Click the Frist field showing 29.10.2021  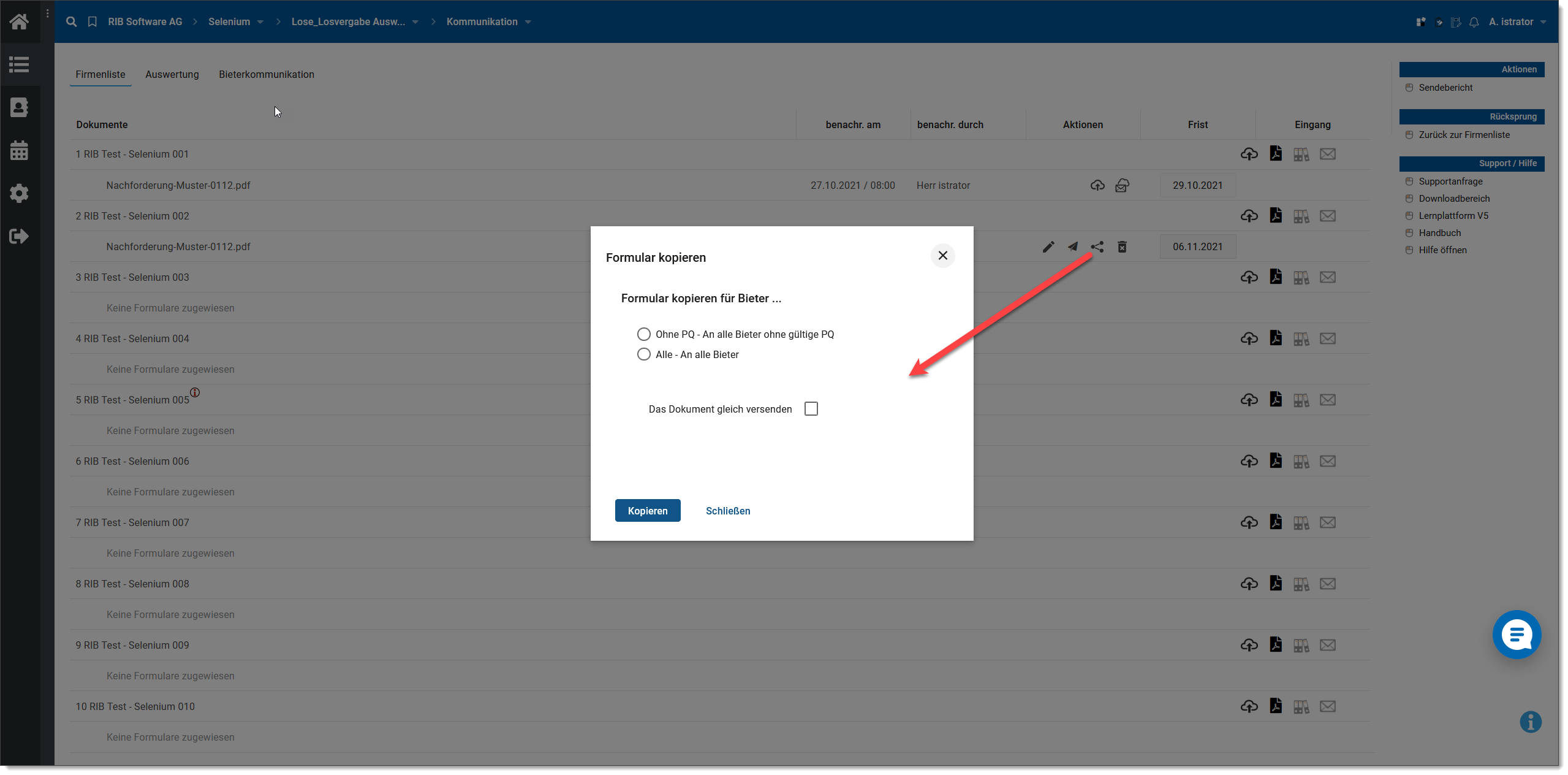coord(1197,185)
